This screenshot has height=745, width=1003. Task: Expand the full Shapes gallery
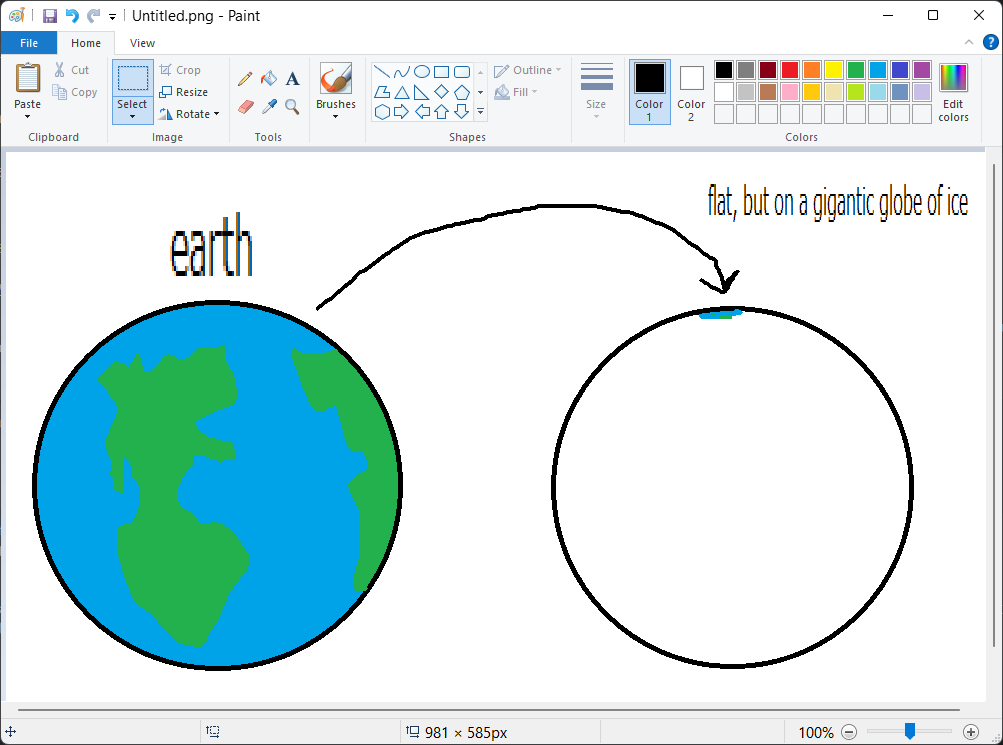480,112
